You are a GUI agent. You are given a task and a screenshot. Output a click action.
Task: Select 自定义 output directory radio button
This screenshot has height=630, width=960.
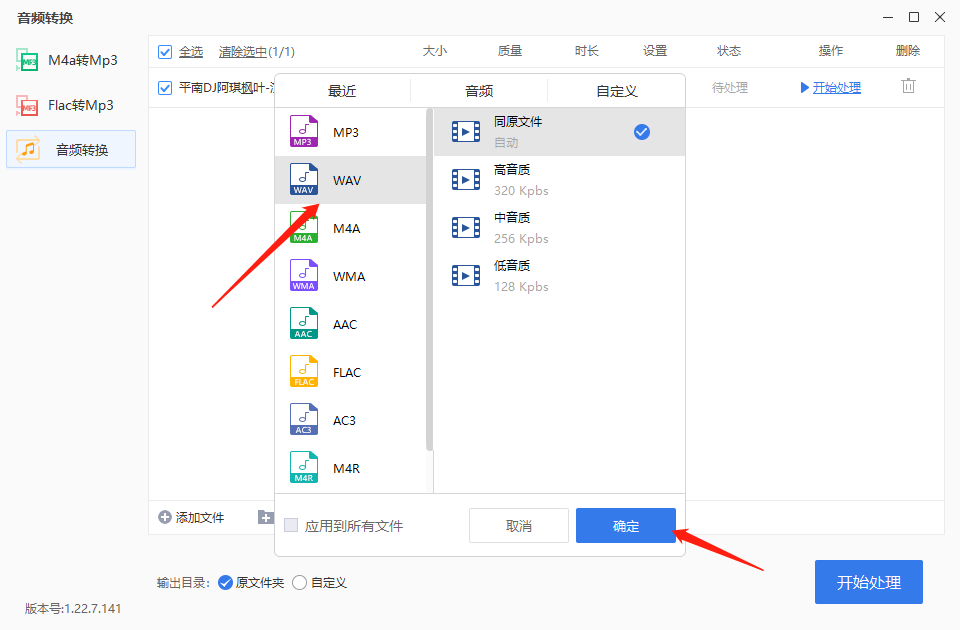(299, 582)
